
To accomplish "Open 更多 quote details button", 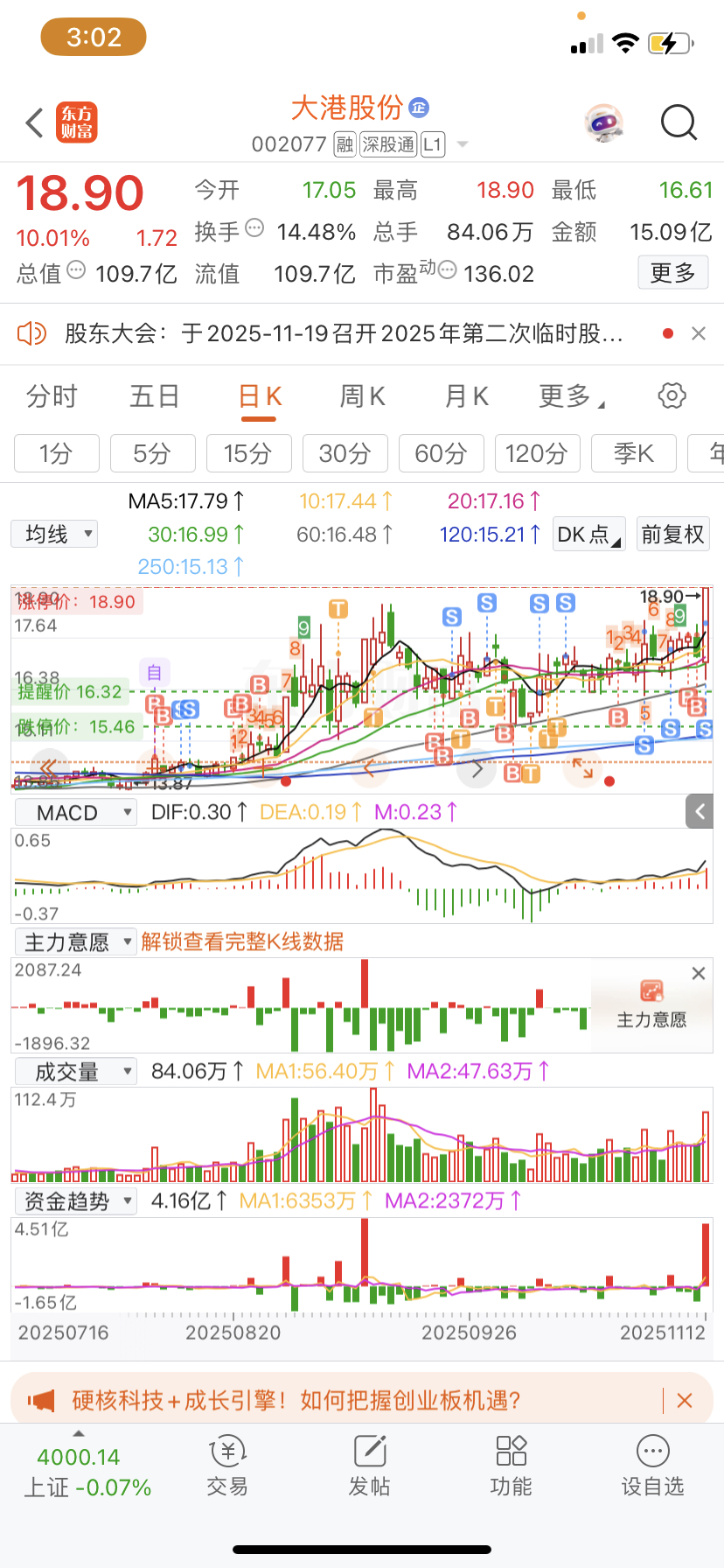I will point(672,273).
